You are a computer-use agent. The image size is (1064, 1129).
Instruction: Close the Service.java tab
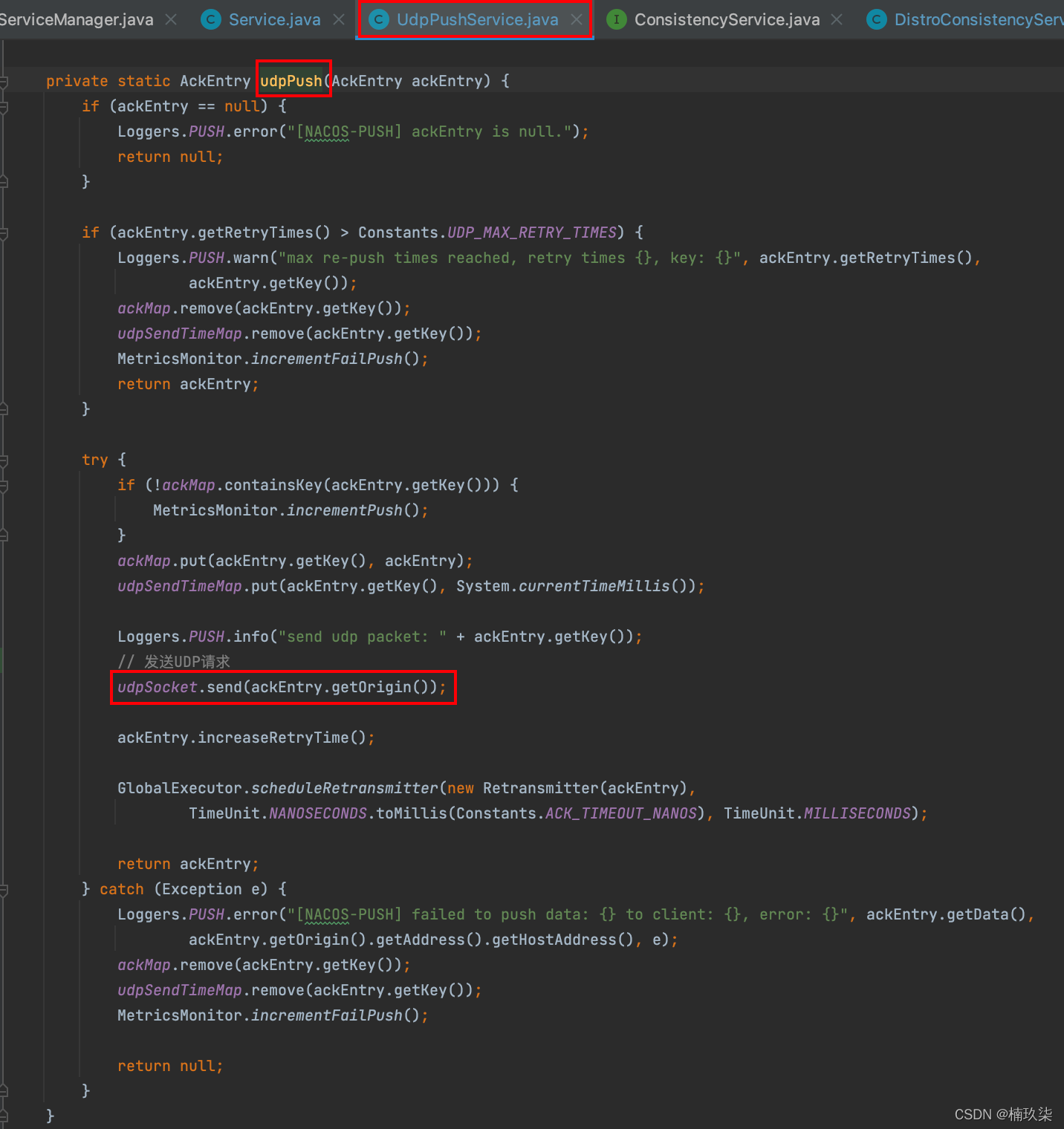click(x=339, y=19)
